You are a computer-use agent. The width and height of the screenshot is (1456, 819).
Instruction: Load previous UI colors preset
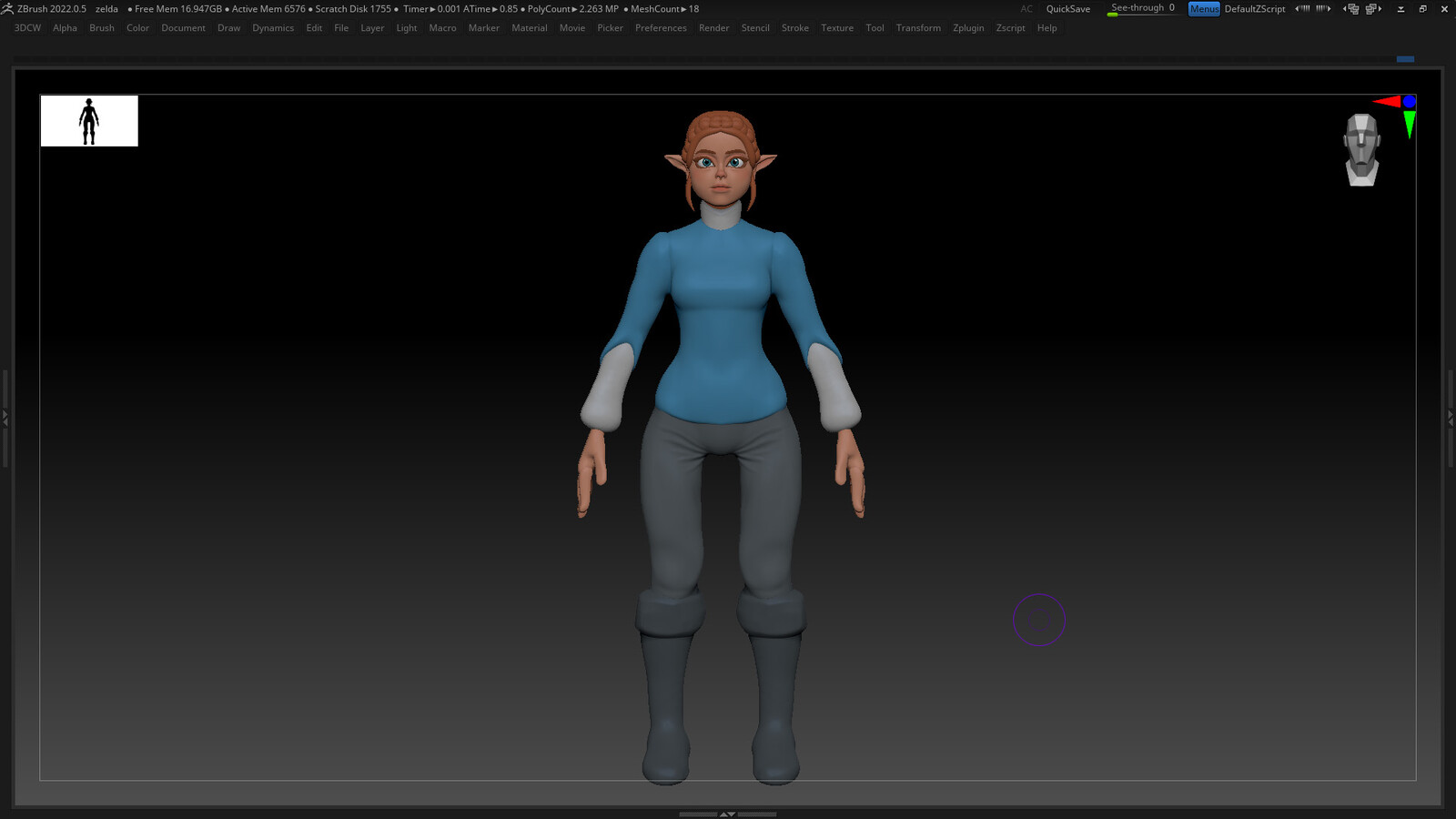(1302, 8)
